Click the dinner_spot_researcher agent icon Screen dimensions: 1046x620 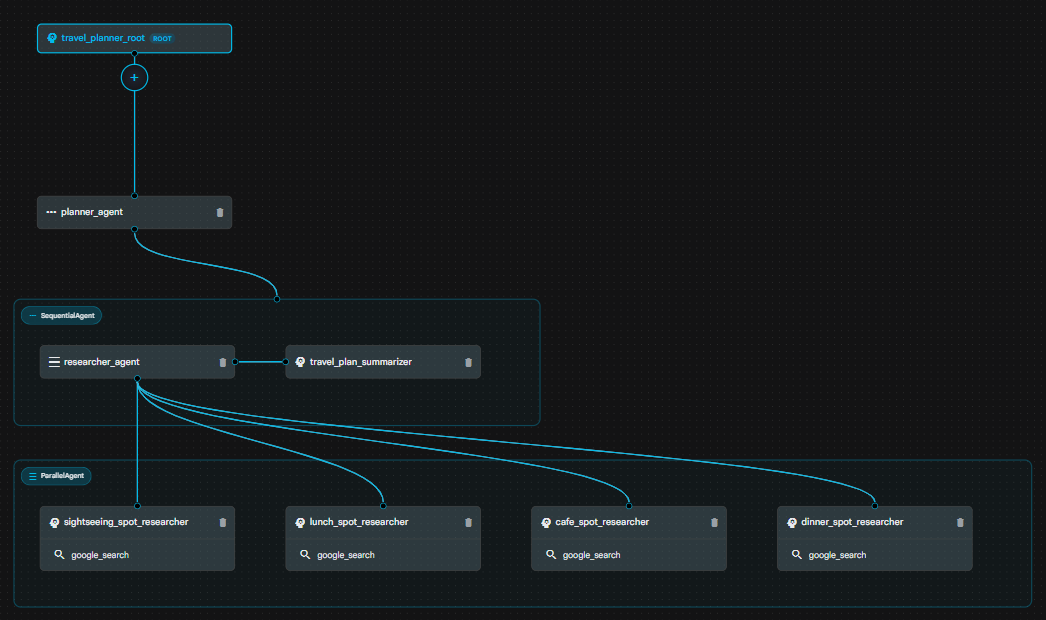click(x=792, y=522)
